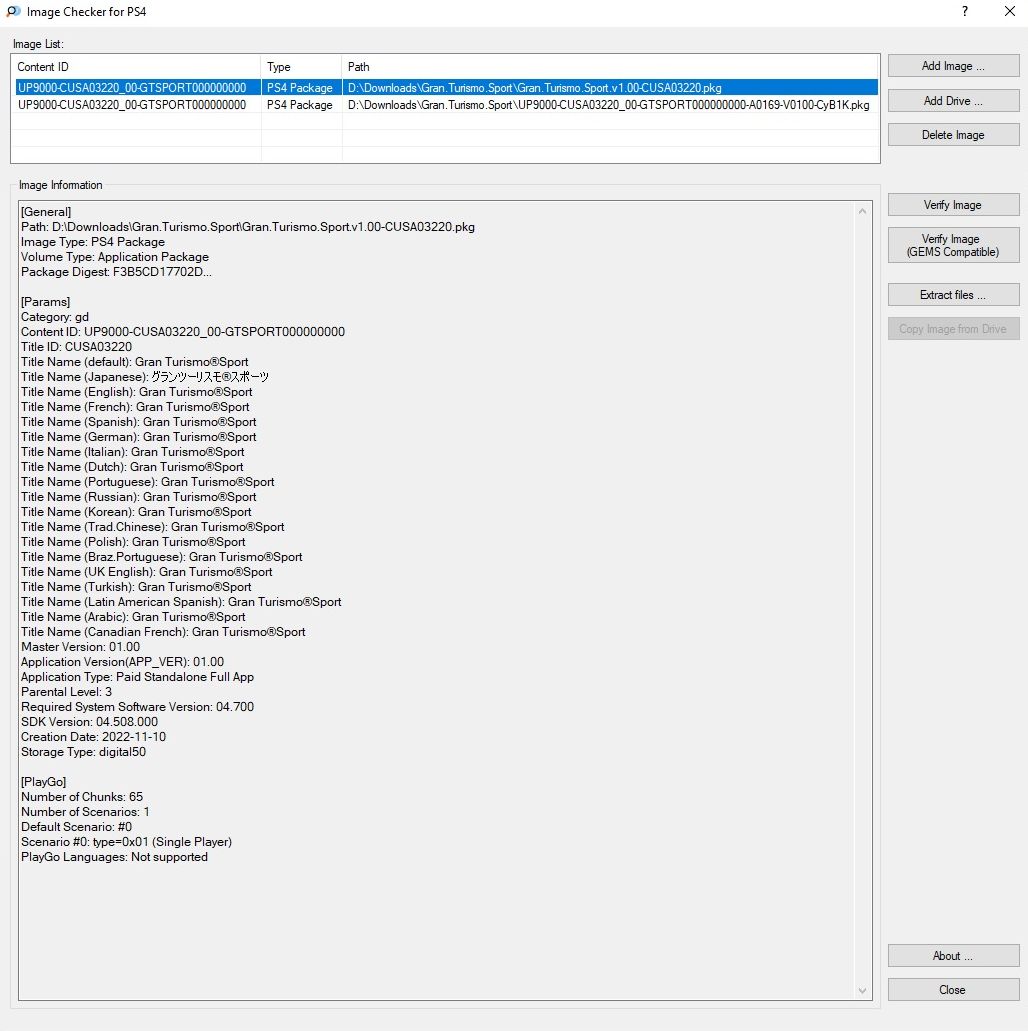Click the Required System Software Version line
This screenshot has height=1031, width=1028.
[x=137, y=707]
